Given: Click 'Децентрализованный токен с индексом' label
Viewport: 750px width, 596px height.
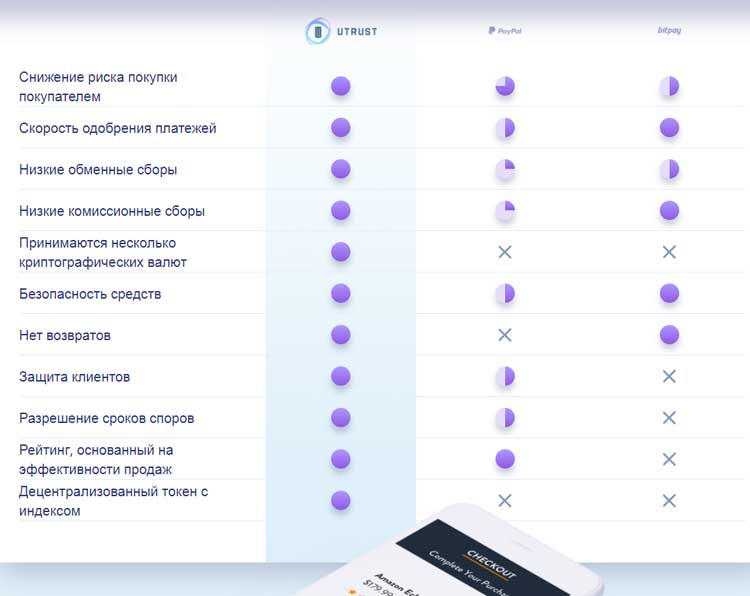Looking at the screenshot, I should [113, 501].
